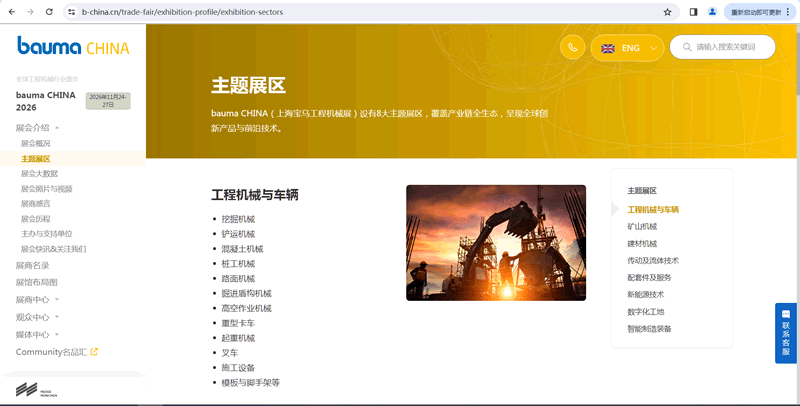The width and height of the screenshot is (800, 406).
Task: Open 展商名录 from the sidebar
Action: [x=32, y=265]
